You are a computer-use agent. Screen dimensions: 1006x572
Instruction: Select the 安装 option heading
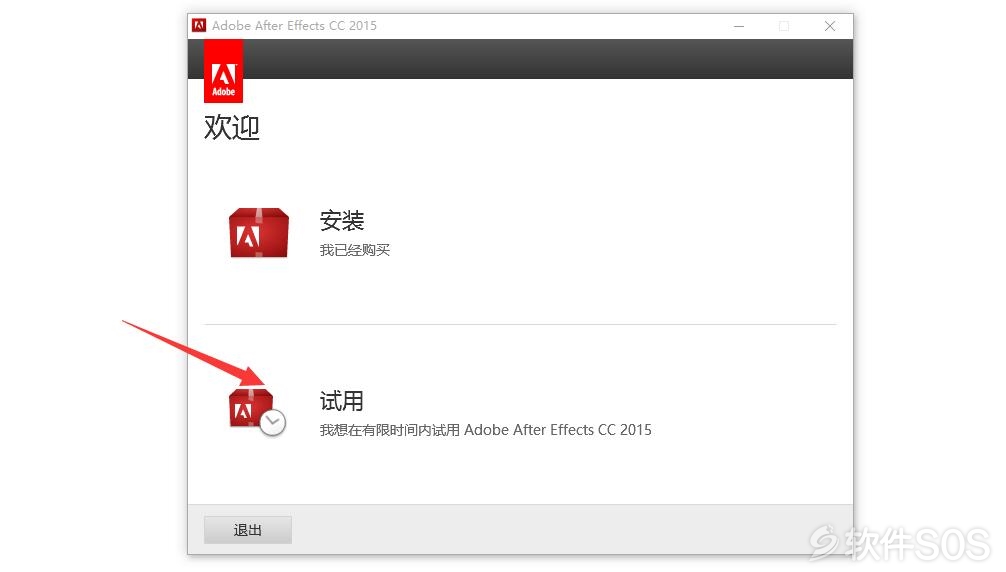341,221
